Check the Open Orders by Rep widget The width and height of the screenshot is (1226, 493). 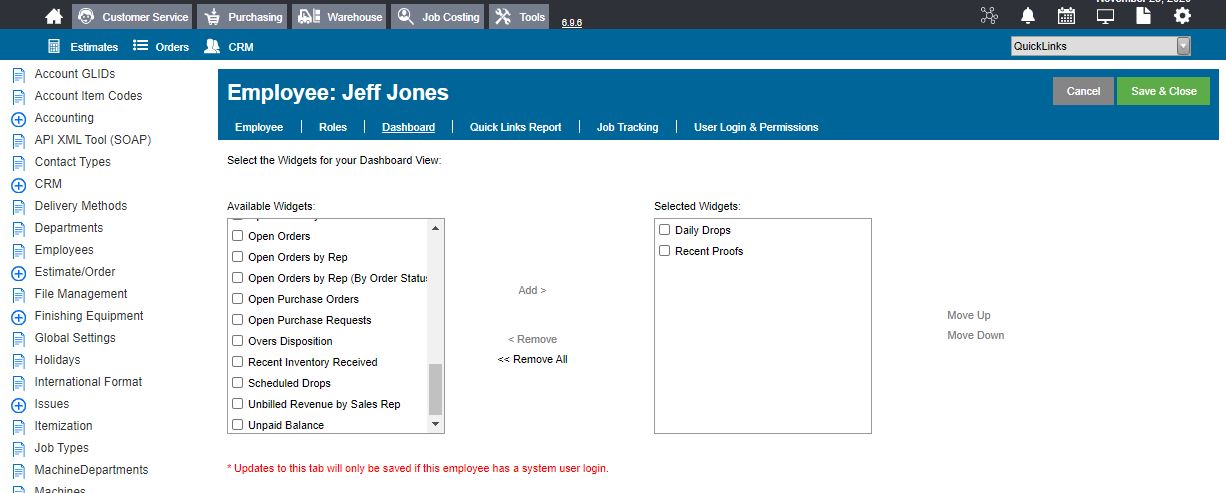pos(238,257)
